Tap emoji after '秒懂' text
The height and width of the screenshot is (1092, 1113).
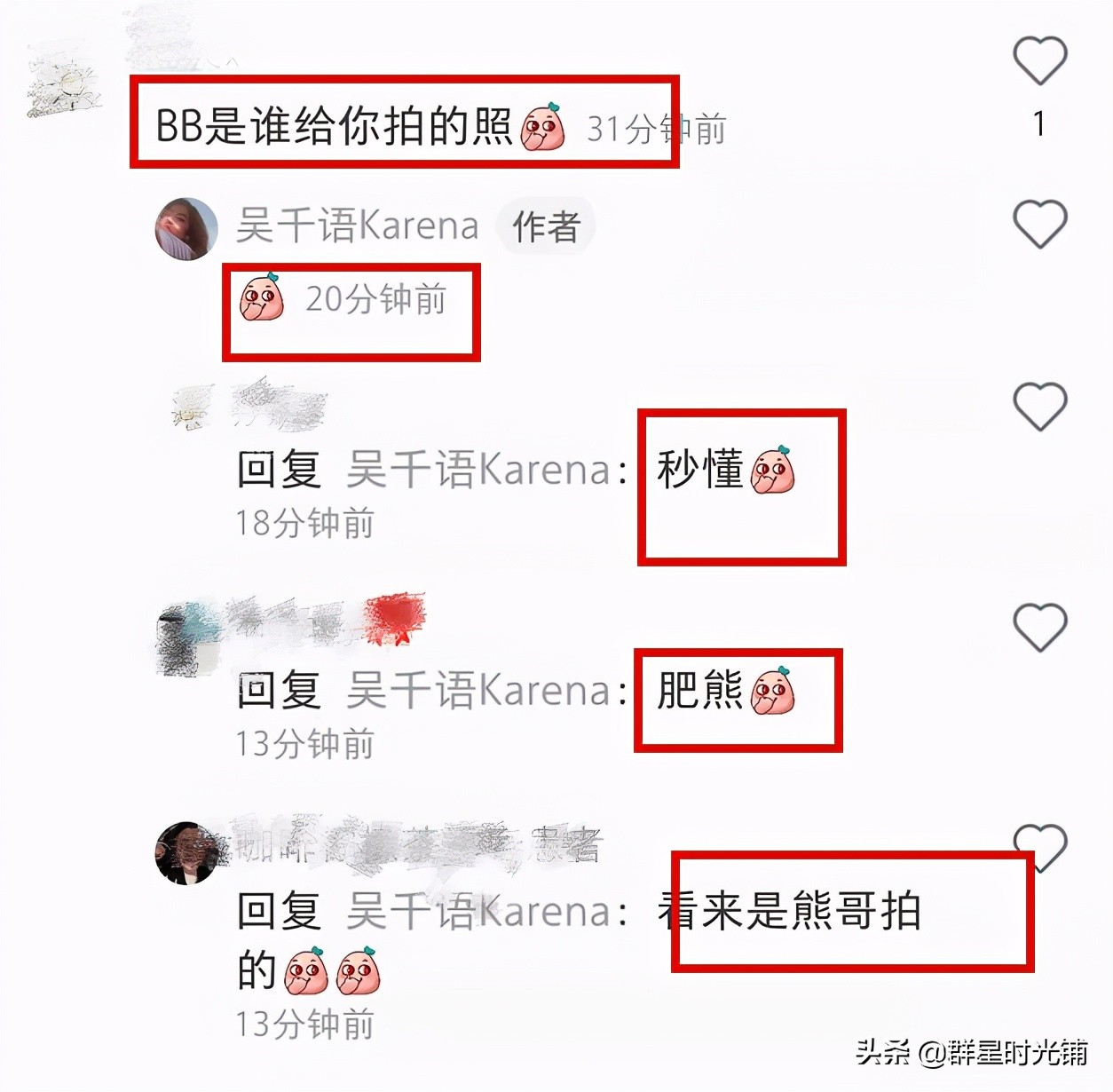click(772, 470)
